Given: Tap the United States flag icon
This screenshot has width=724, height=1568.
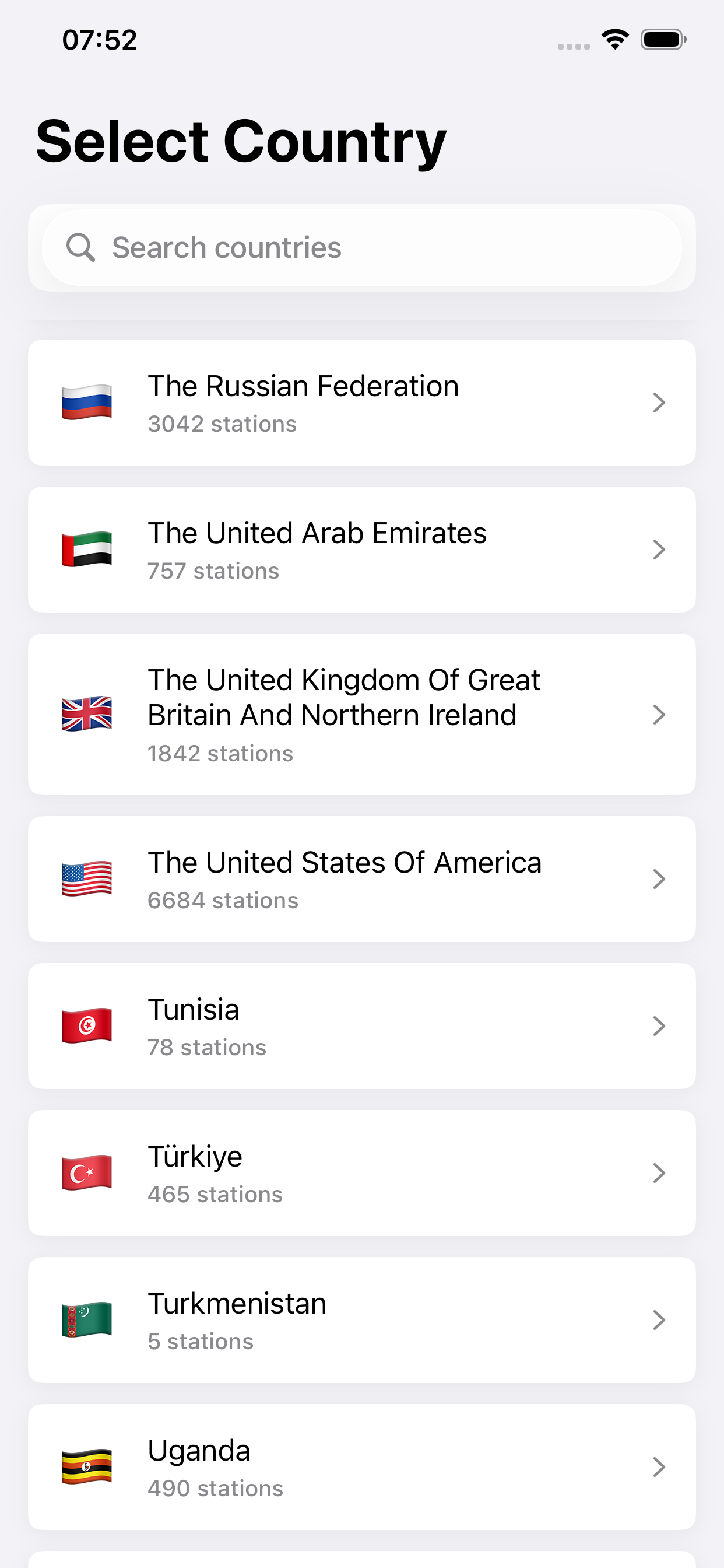Looking at the screenshot, I should click(x=87, y=879).
